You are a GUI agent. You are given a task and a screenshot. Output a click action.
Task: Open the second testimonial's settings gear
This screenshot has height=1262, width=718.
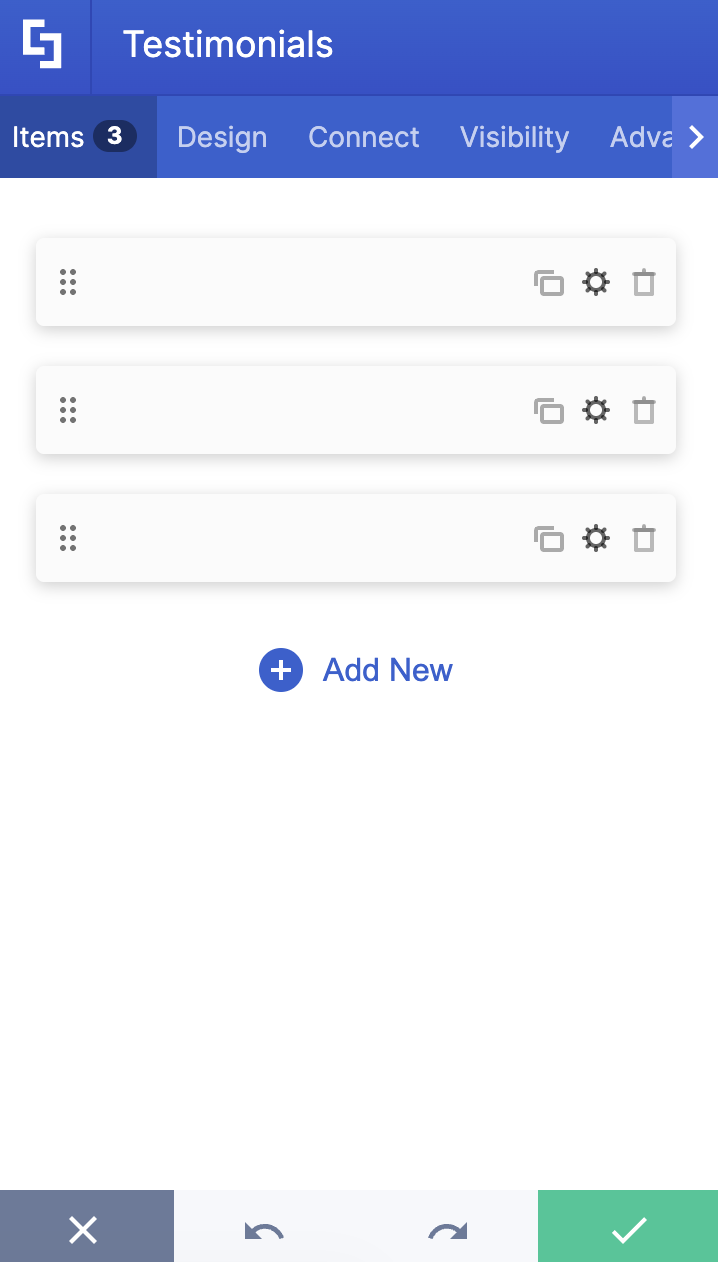[596, 410]
